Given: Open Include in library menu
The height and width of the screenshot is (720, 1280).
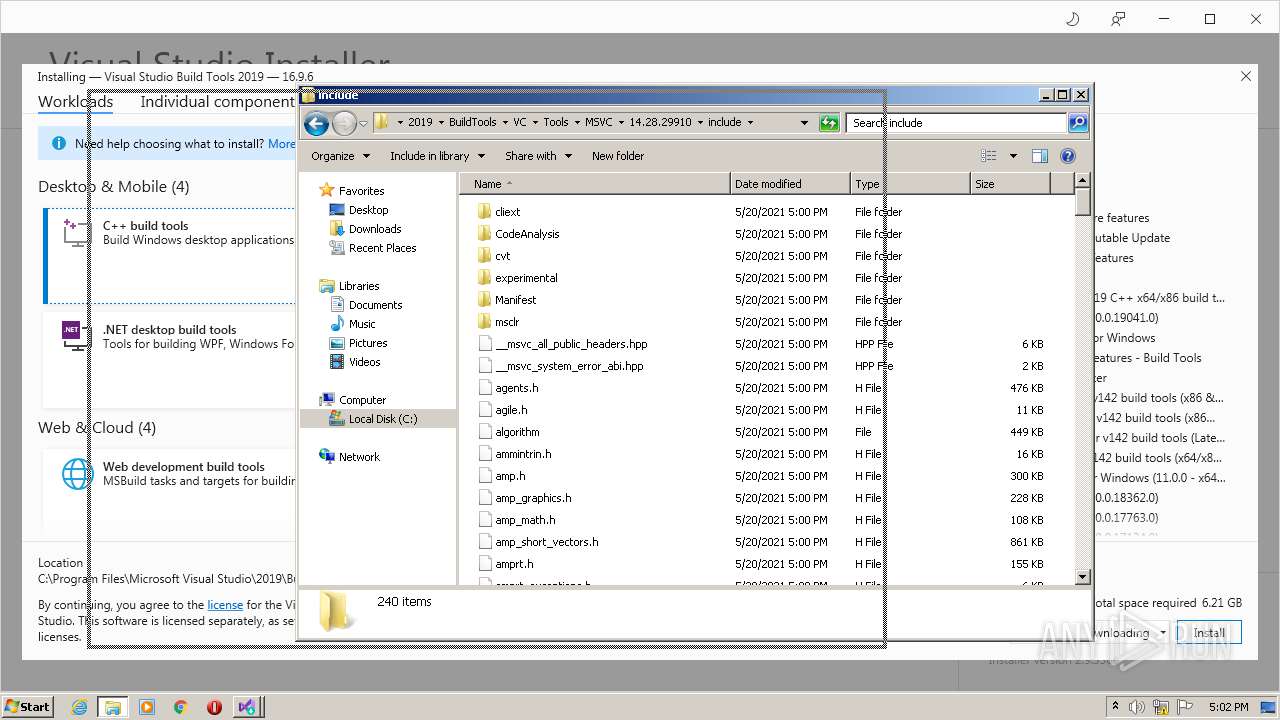Looking at the screenshot, I should (x=437, y=156).
